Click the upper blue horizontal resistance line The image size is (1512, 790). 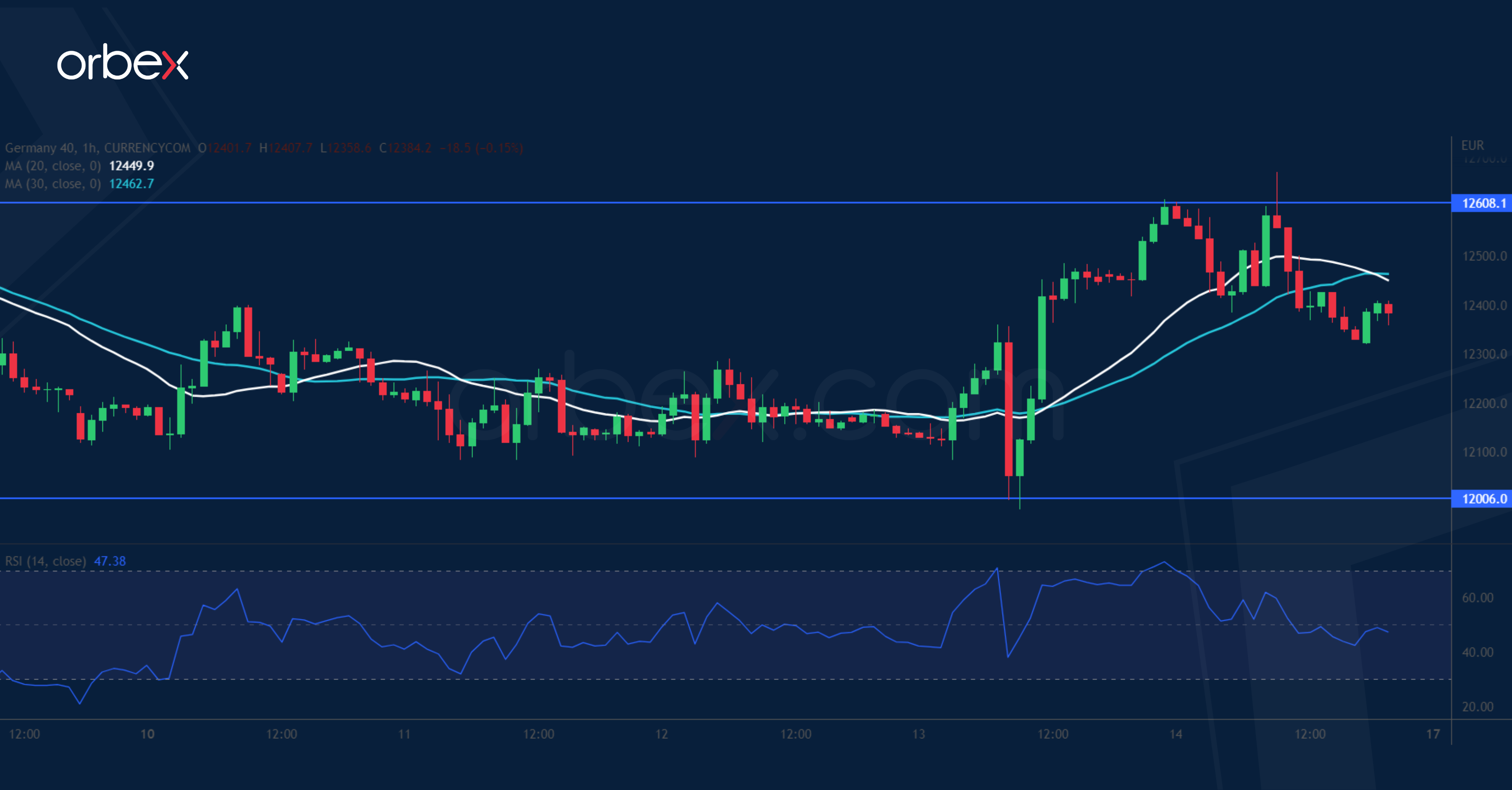(587, 202)
